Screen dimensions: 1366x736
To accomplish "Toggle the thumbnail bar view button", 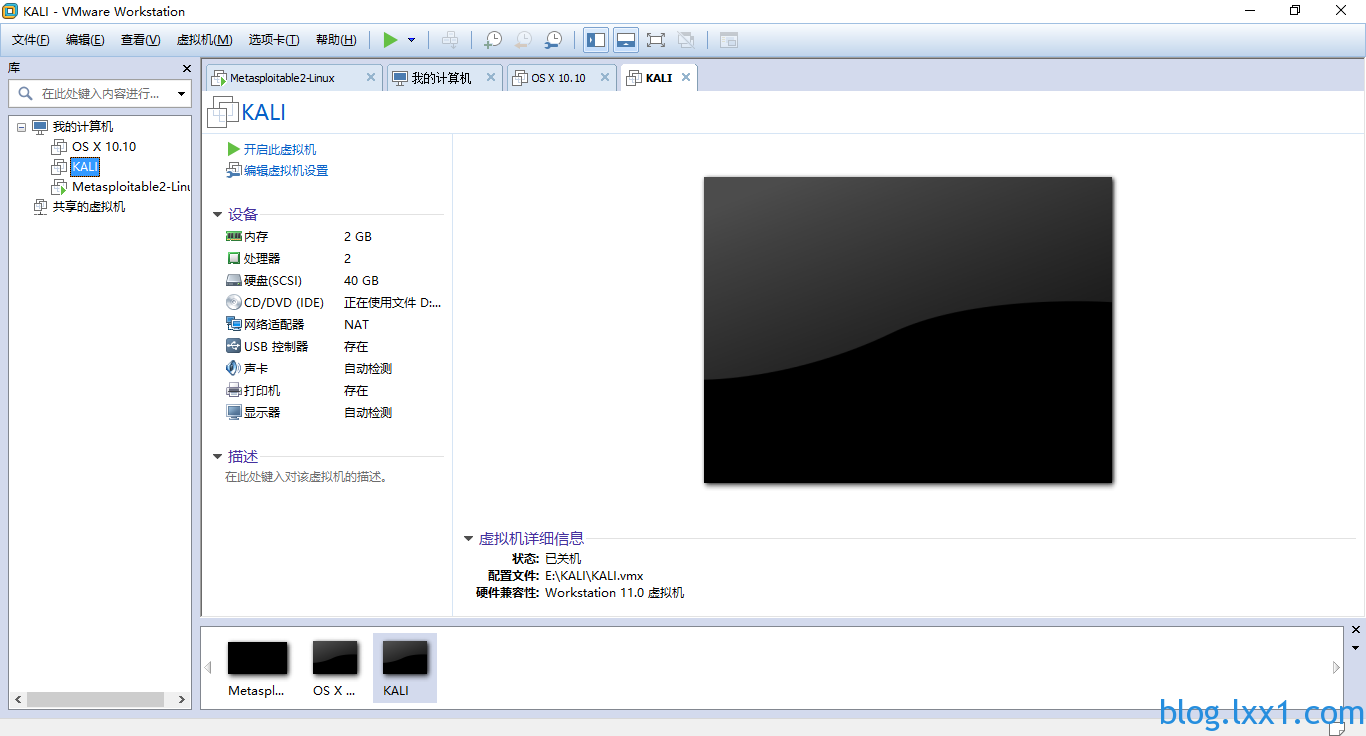I will 626,40.
